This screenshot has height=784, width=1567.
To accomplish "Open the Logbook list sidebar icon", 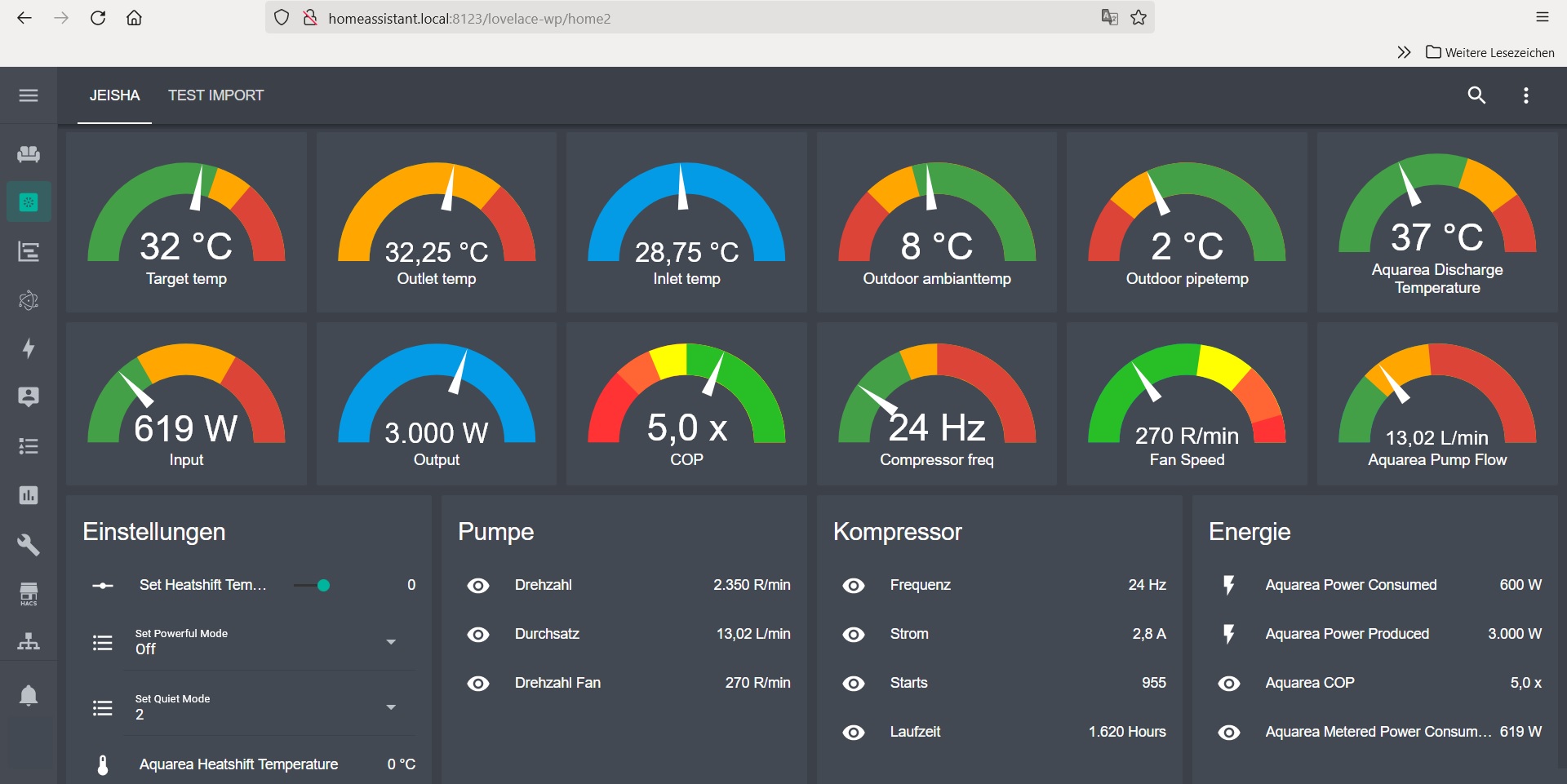I will [x=29, y=446].
